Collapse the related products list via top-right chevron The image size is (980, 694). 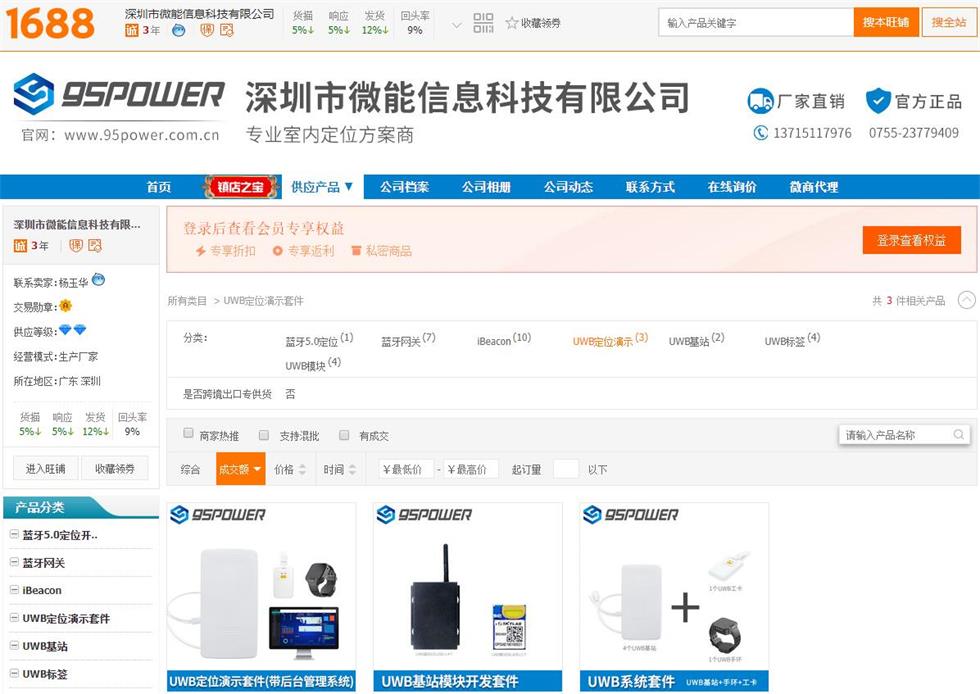point(966,299)
